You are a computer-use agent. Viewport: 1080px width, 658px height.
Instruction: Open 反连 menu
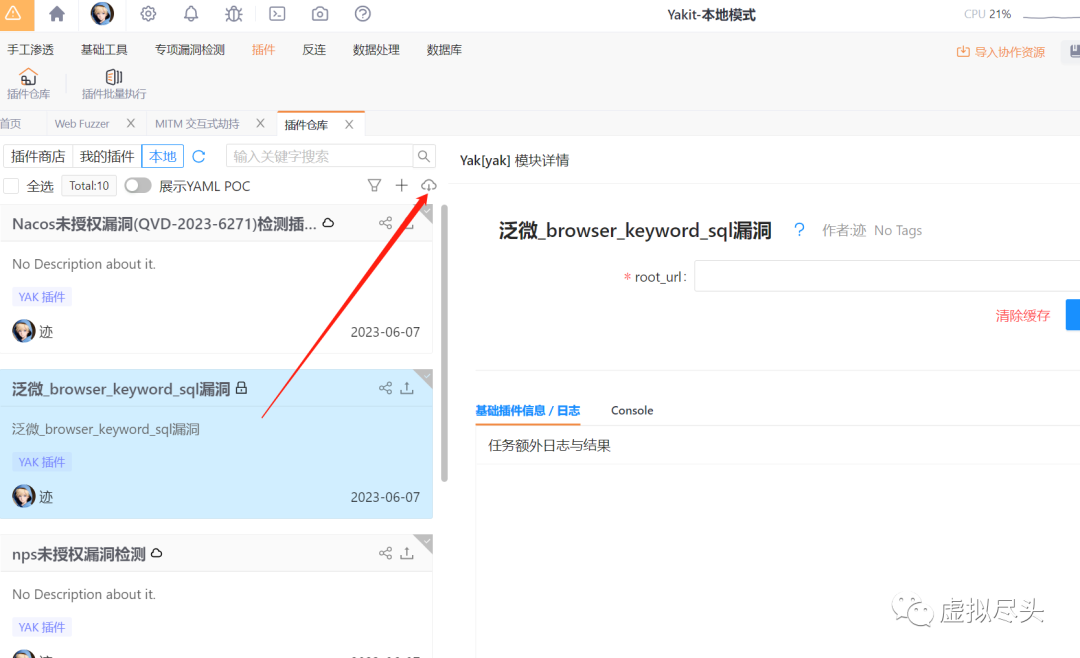[x=314, y=50]
